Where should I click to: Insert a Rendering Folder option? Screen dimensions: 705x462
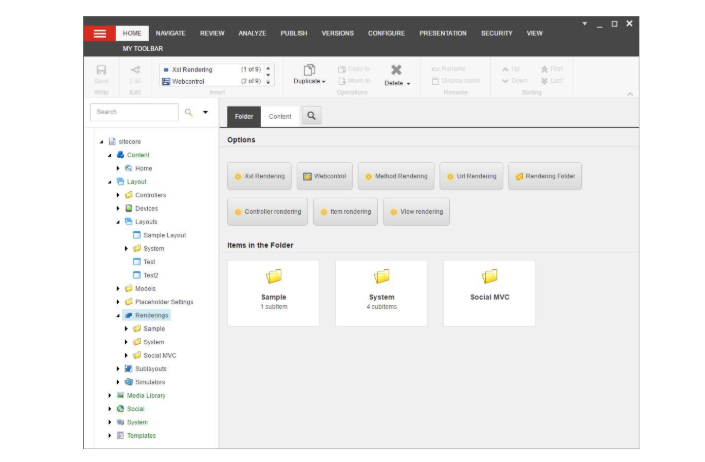(x=545, y=176)
